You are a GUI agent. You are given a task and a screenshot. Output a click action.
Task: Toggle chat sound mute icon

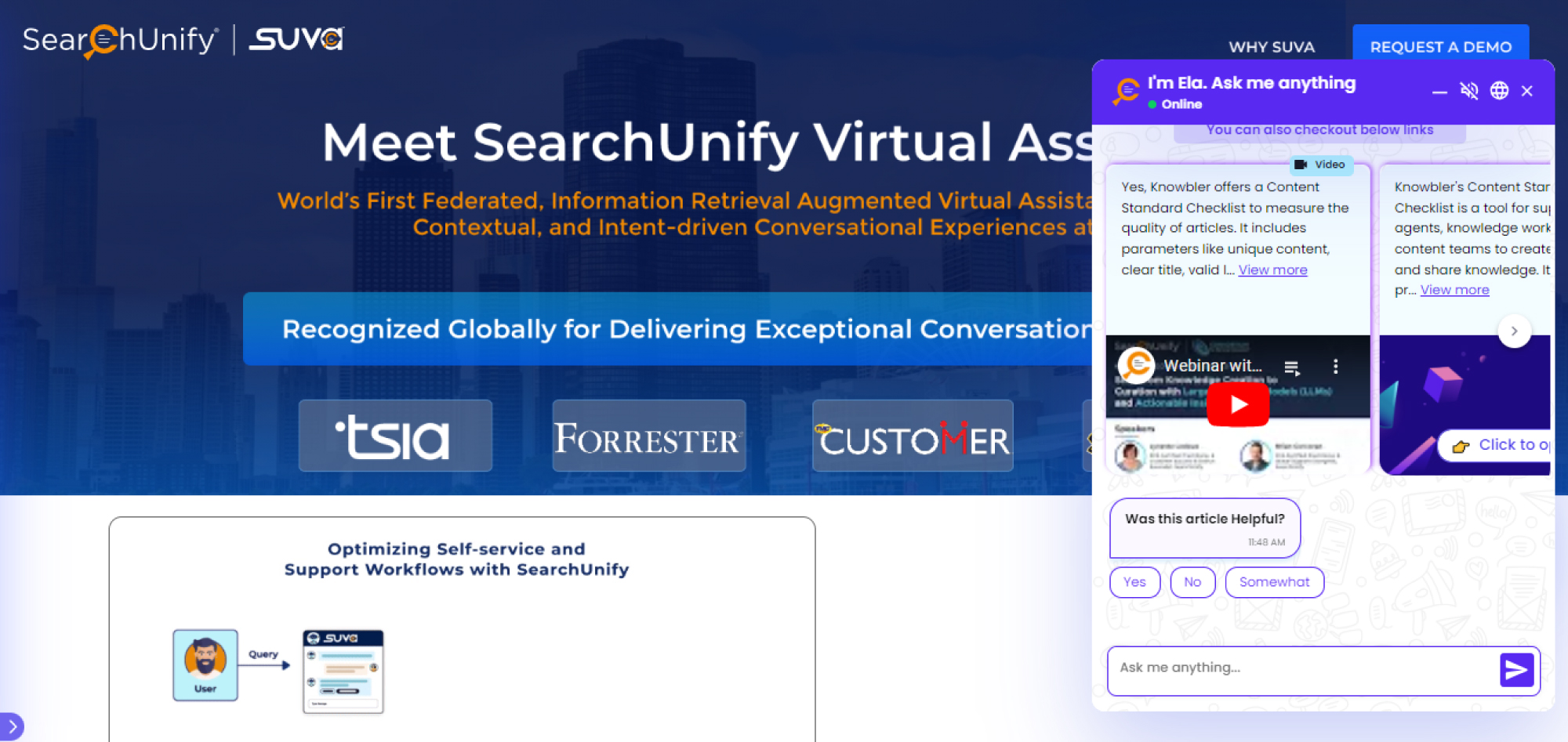1469,91
